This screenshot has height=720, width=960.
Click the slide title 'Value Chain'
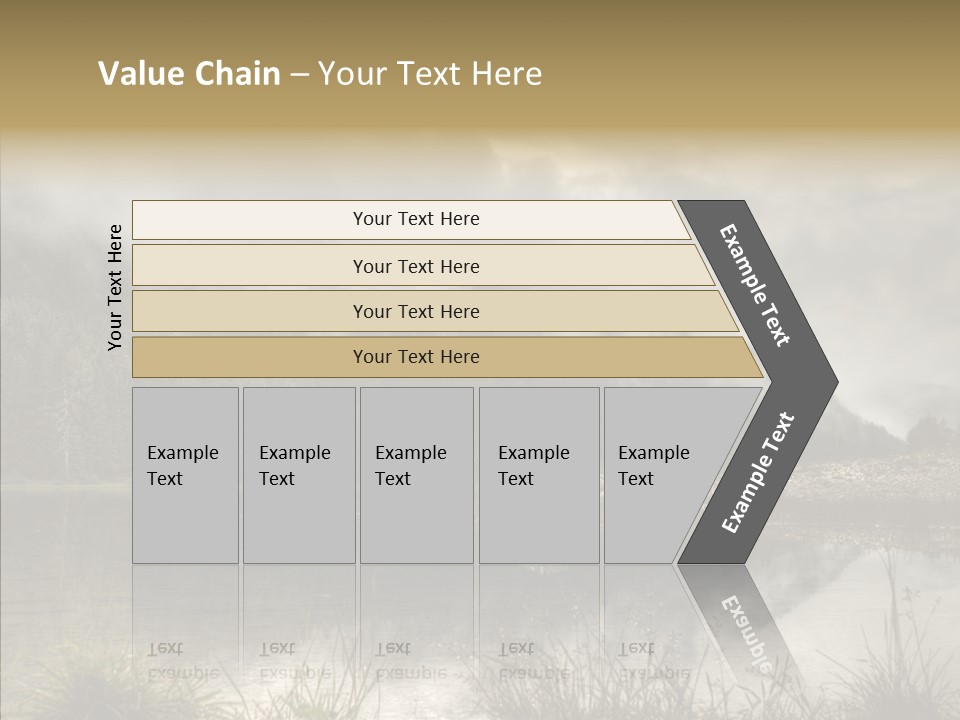189,74
